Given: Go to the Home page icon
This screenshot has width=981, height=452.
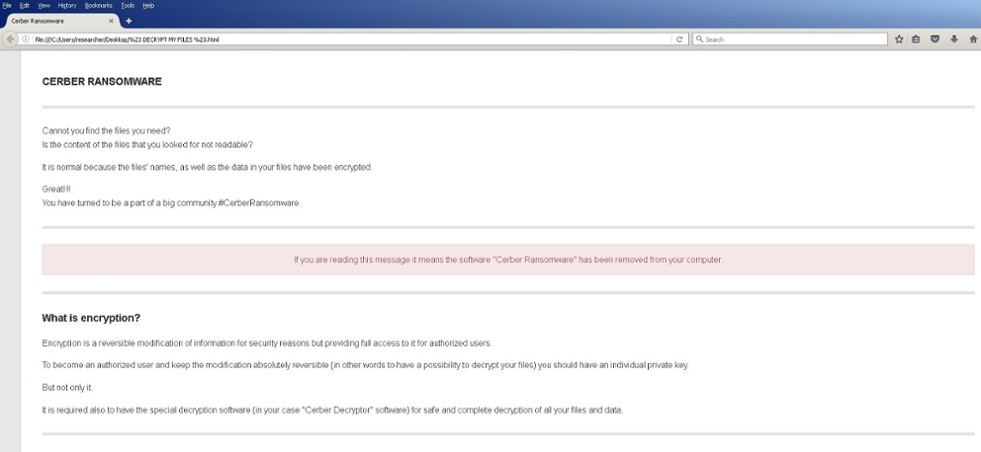Looking at the screenshot, I should (x=973, y=39).
